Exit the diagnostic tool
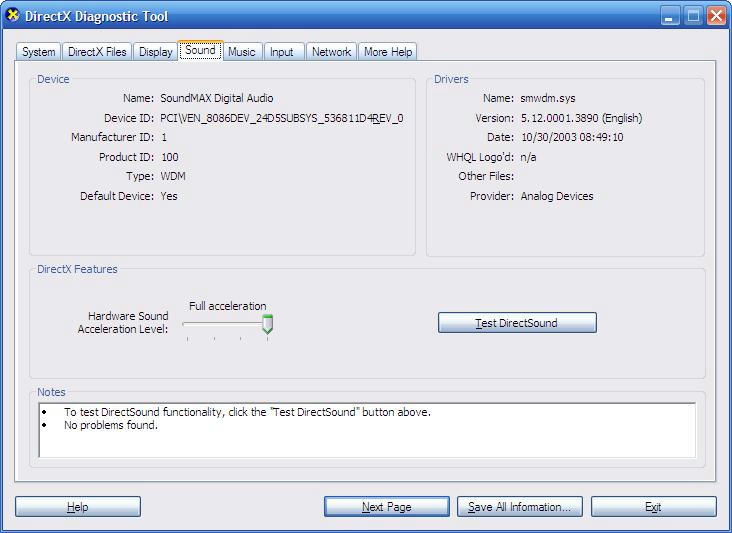 (654, 507)
